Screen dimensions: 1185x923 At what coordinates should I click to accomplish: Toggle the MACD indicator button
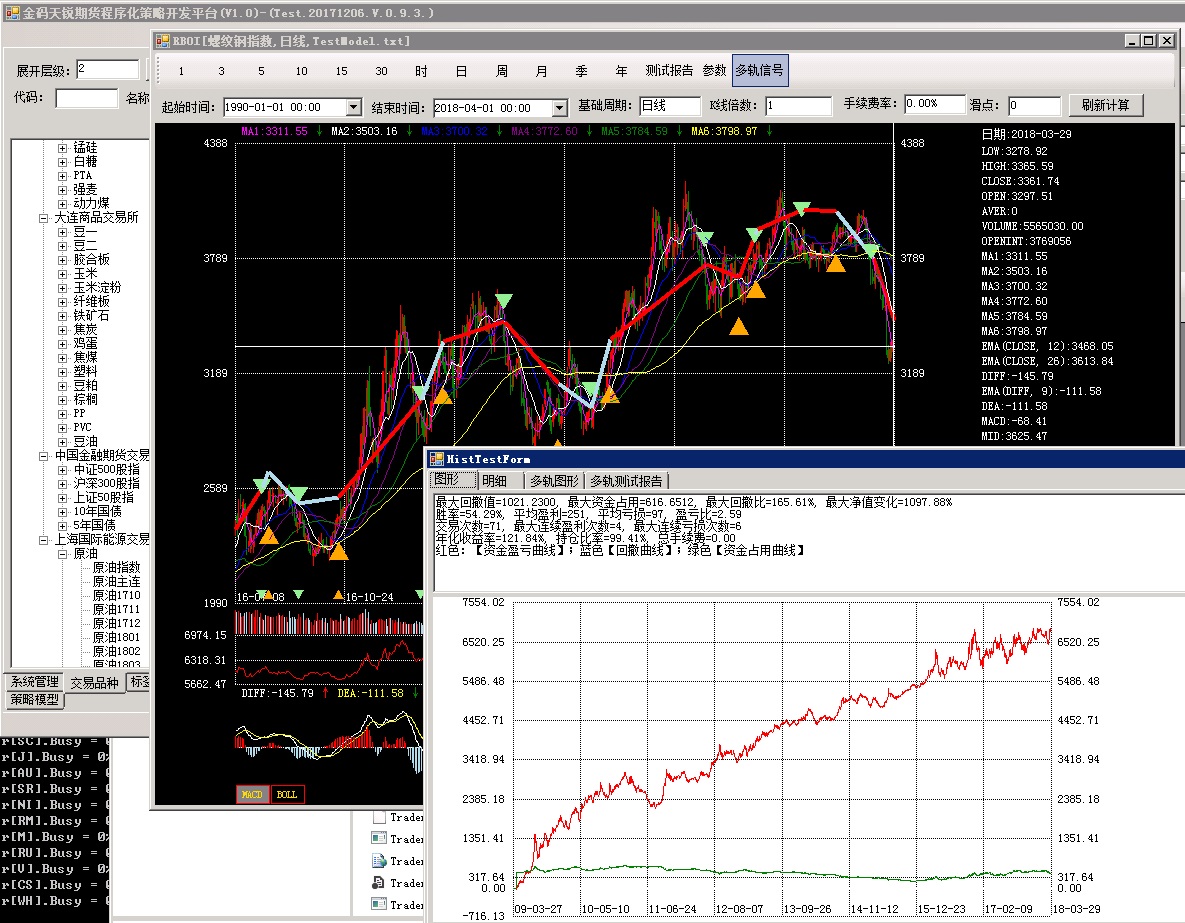251,795
